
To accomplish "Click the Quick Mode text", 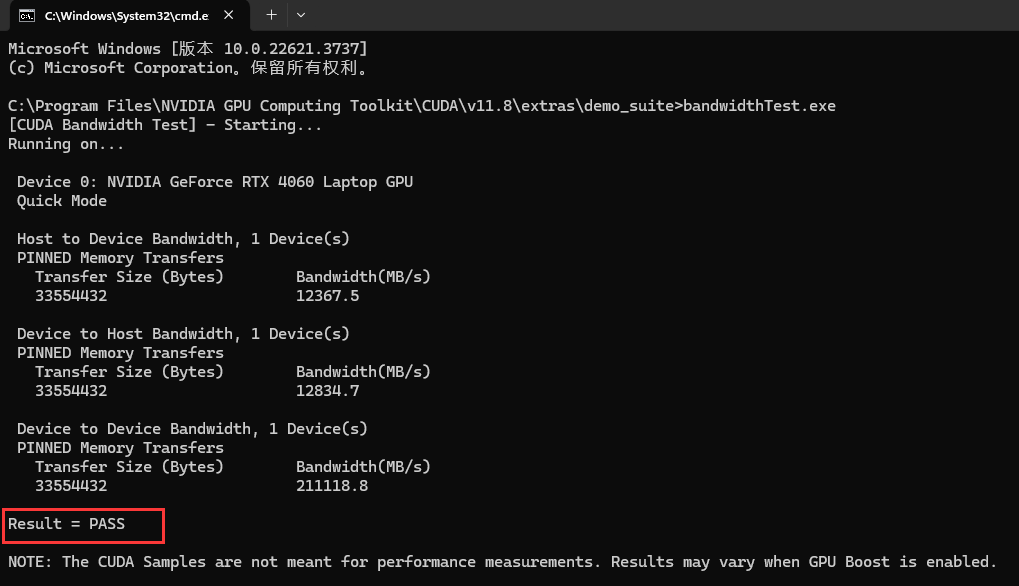I will coord(62,201).
